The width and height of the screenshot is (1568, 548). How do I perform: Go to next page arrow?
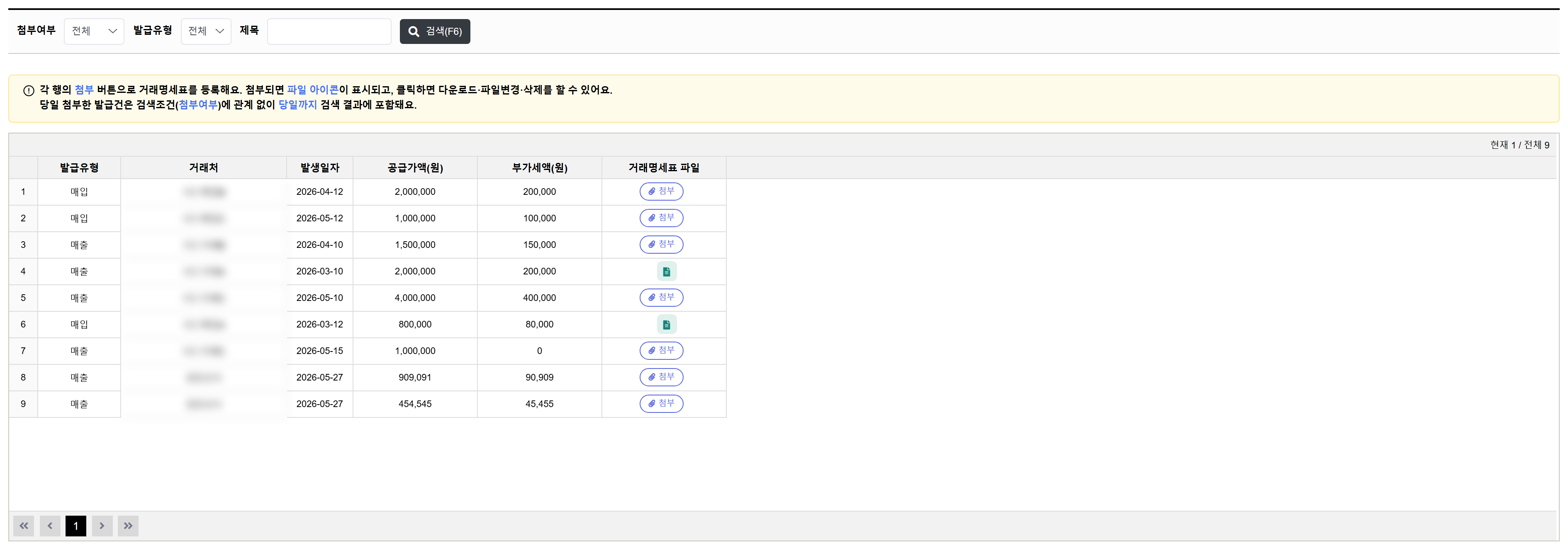pos(102,526)
